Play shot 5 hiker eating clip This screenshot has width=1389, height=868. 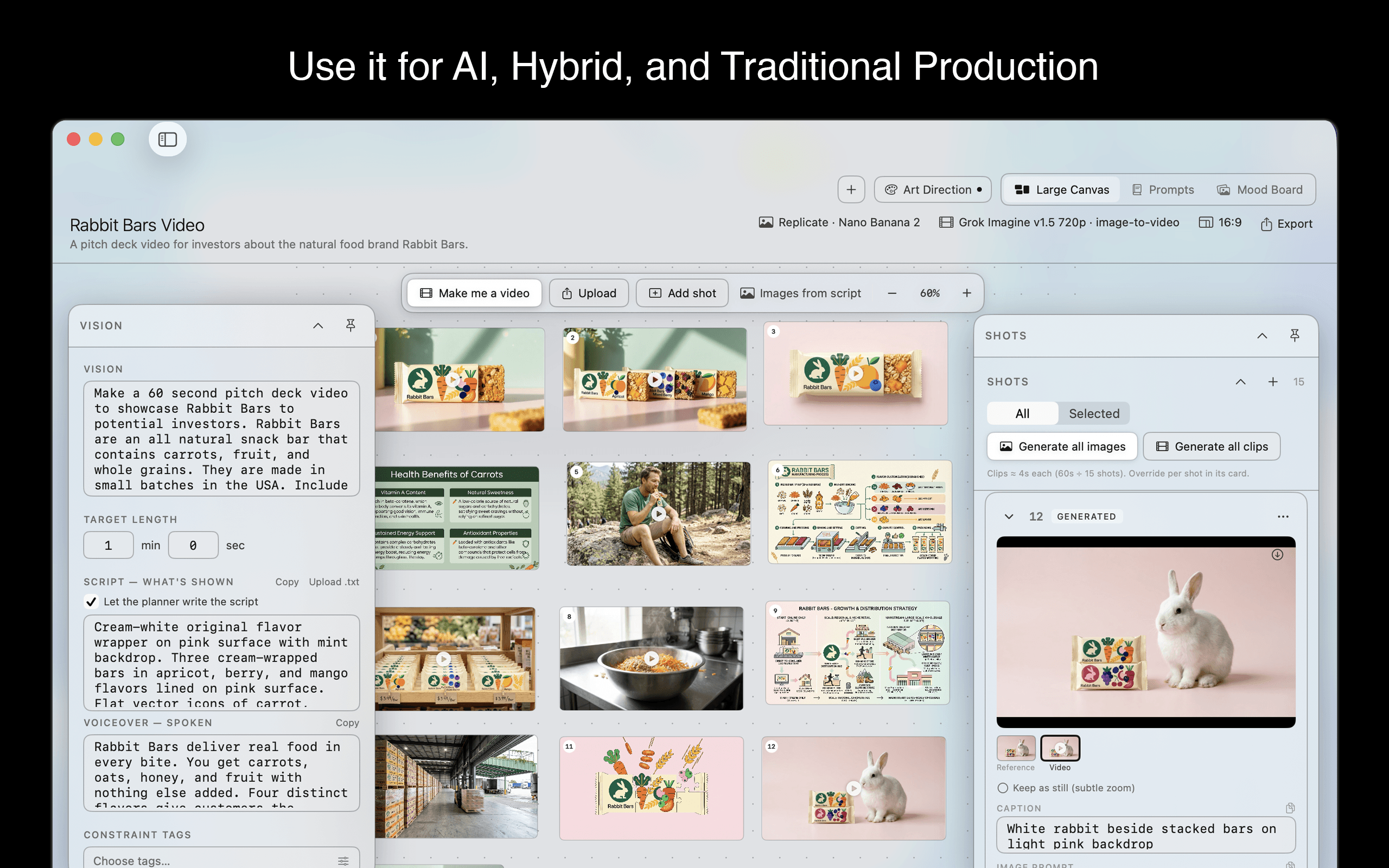point(658,514)
